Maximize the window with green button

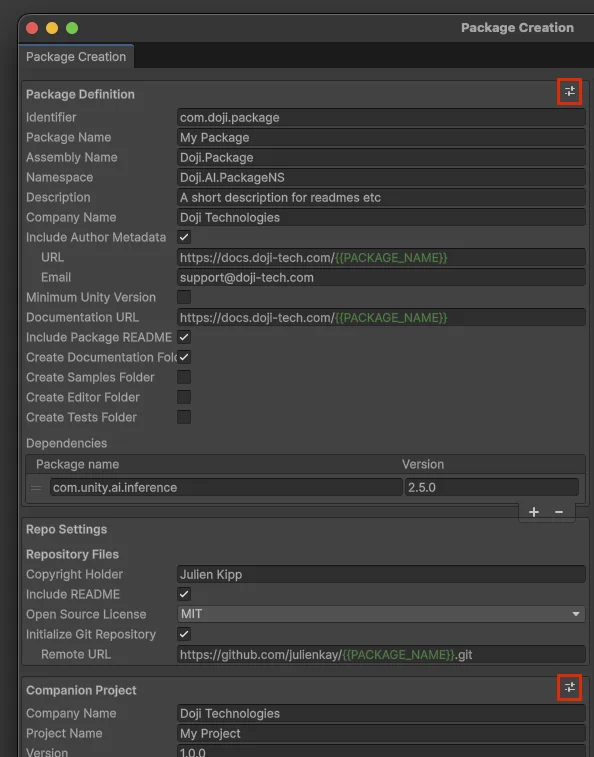72,28
